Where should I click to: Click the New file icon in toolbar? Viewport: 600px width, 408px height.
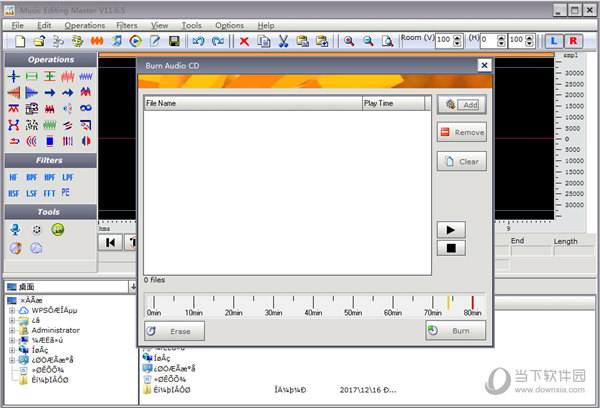tap(20, 41)
